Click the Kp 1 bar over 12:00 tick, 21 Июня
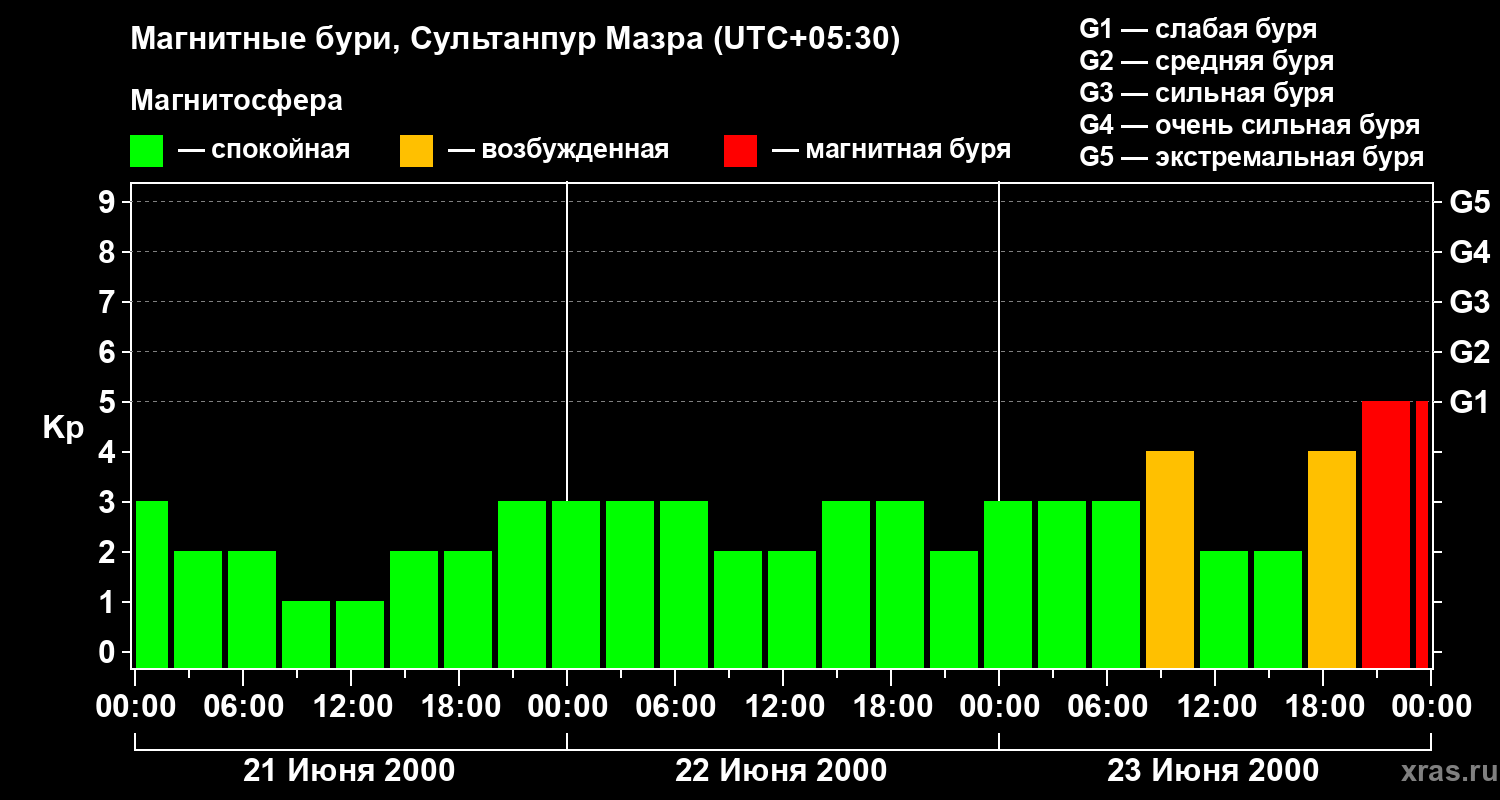 coord(360,634)
